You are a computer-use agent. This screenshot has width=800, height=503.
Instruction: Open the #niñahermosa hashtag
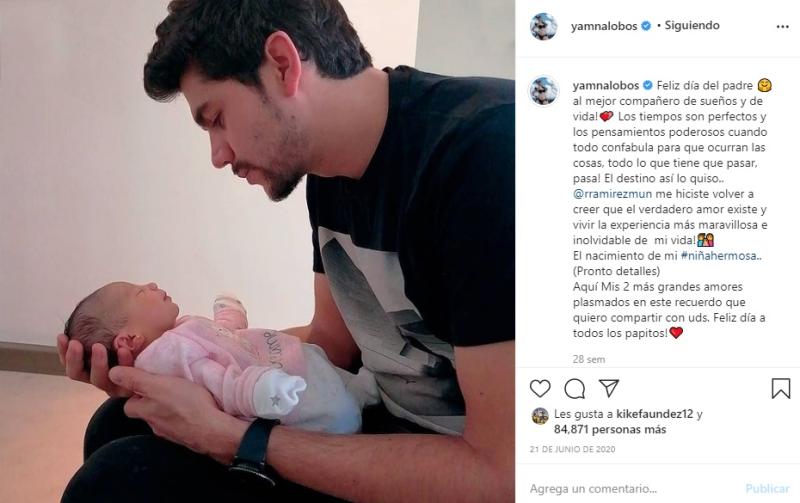pyautogui.click(x=721, y=256)
